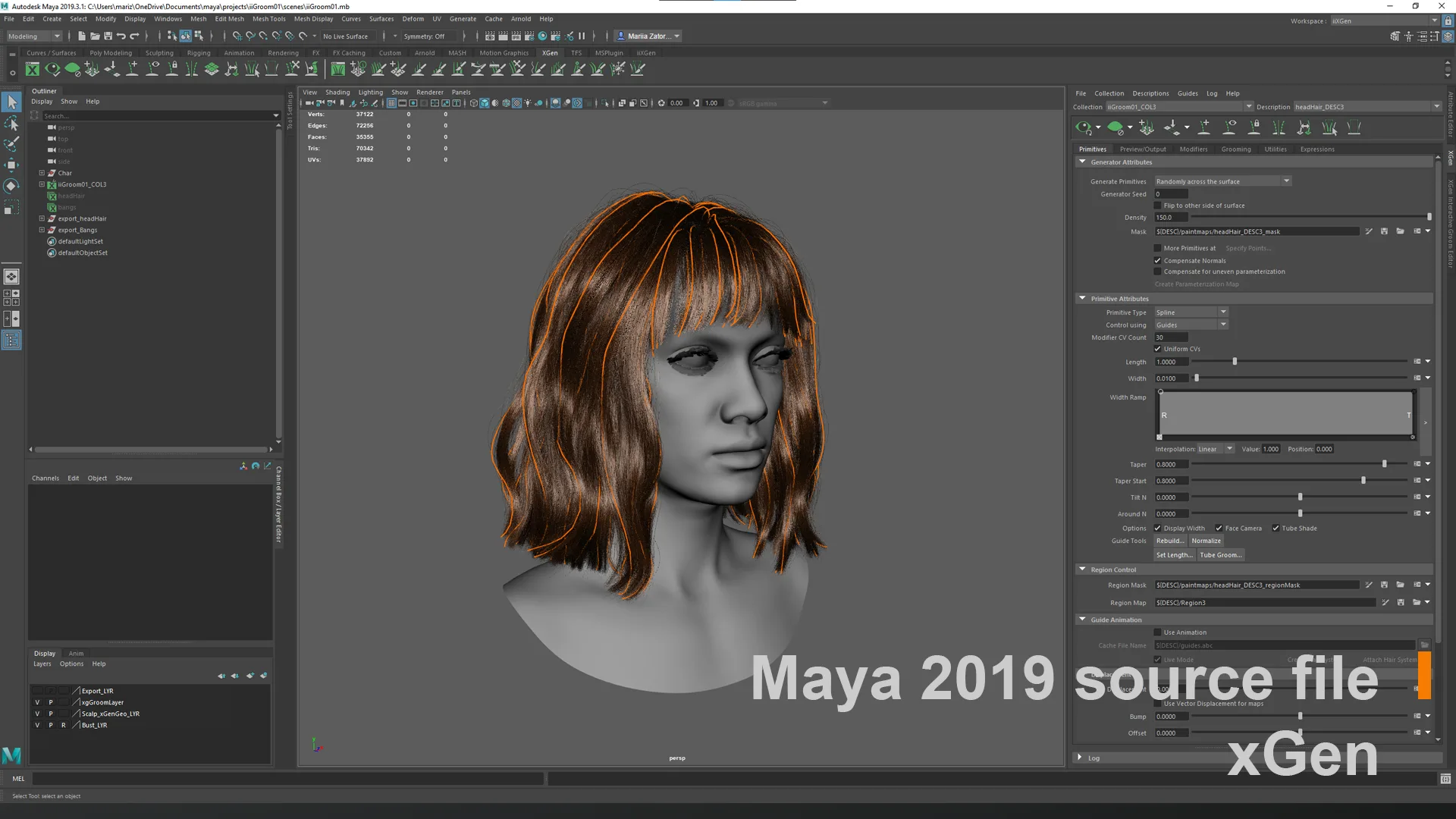The image size is (1456, 819).
Task: Open the Tube Groom tool icon
Action: [1354, 127]
